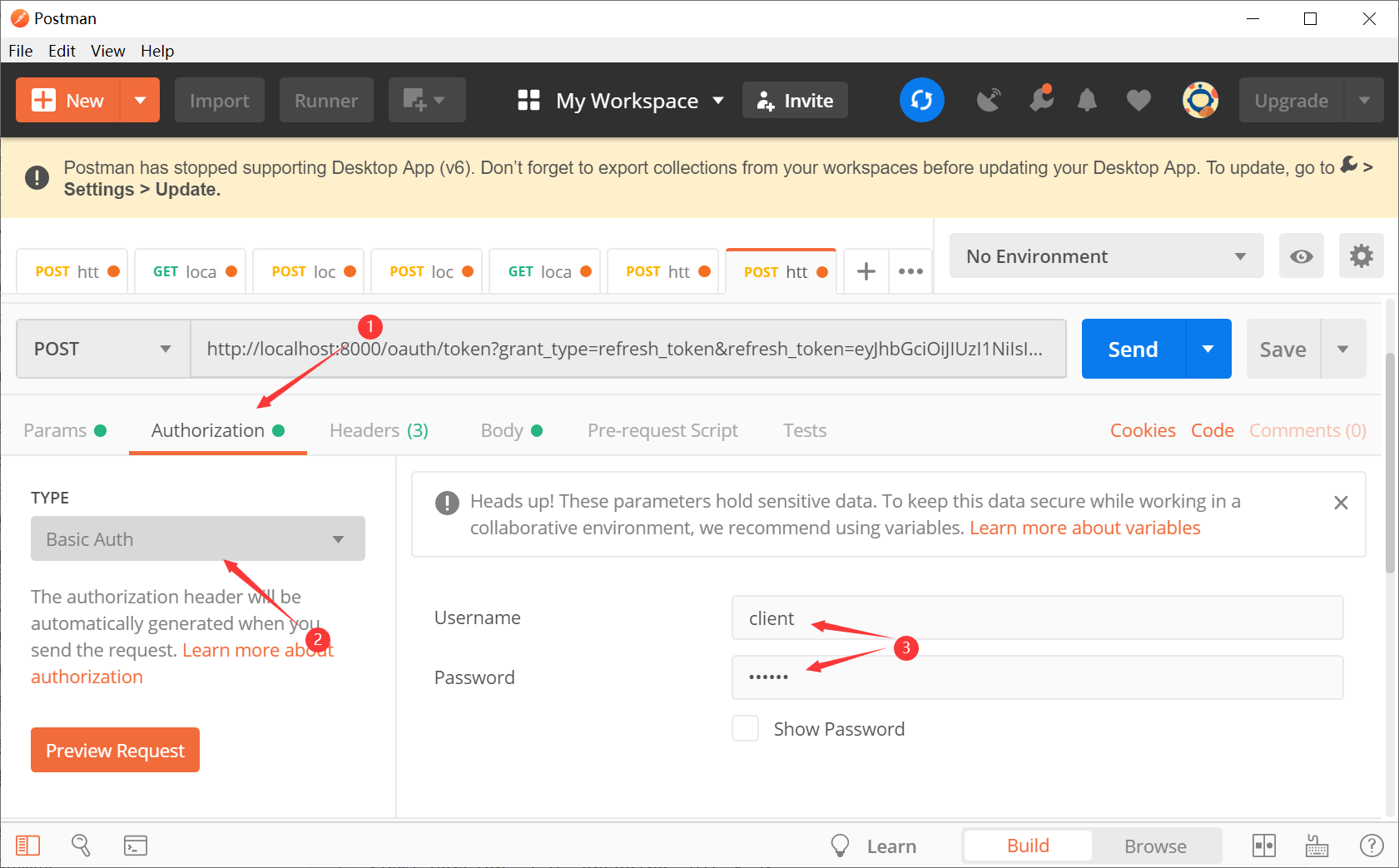
Task: Switch to the first GET loca tab
Action: coord(190,271)
